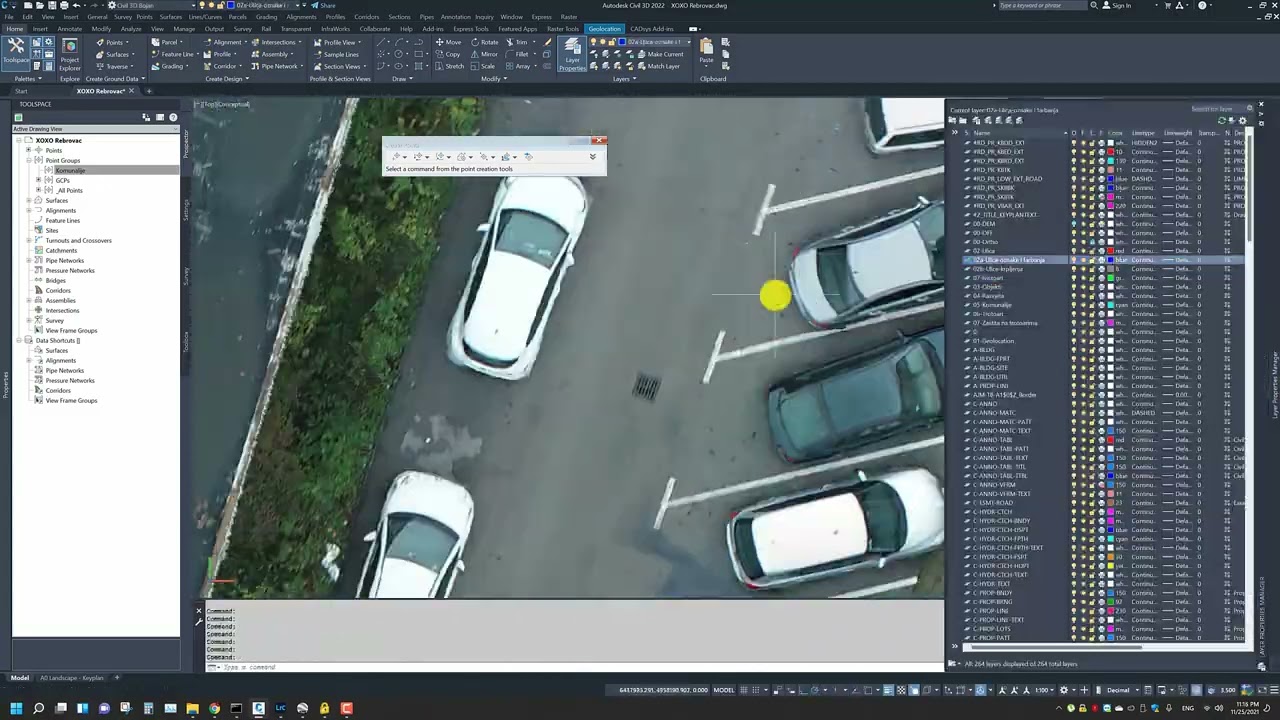This screenshot has width=1280, height=720.
Task: Switch to the Annotate ribbon tab
Action: pos(69,29)
